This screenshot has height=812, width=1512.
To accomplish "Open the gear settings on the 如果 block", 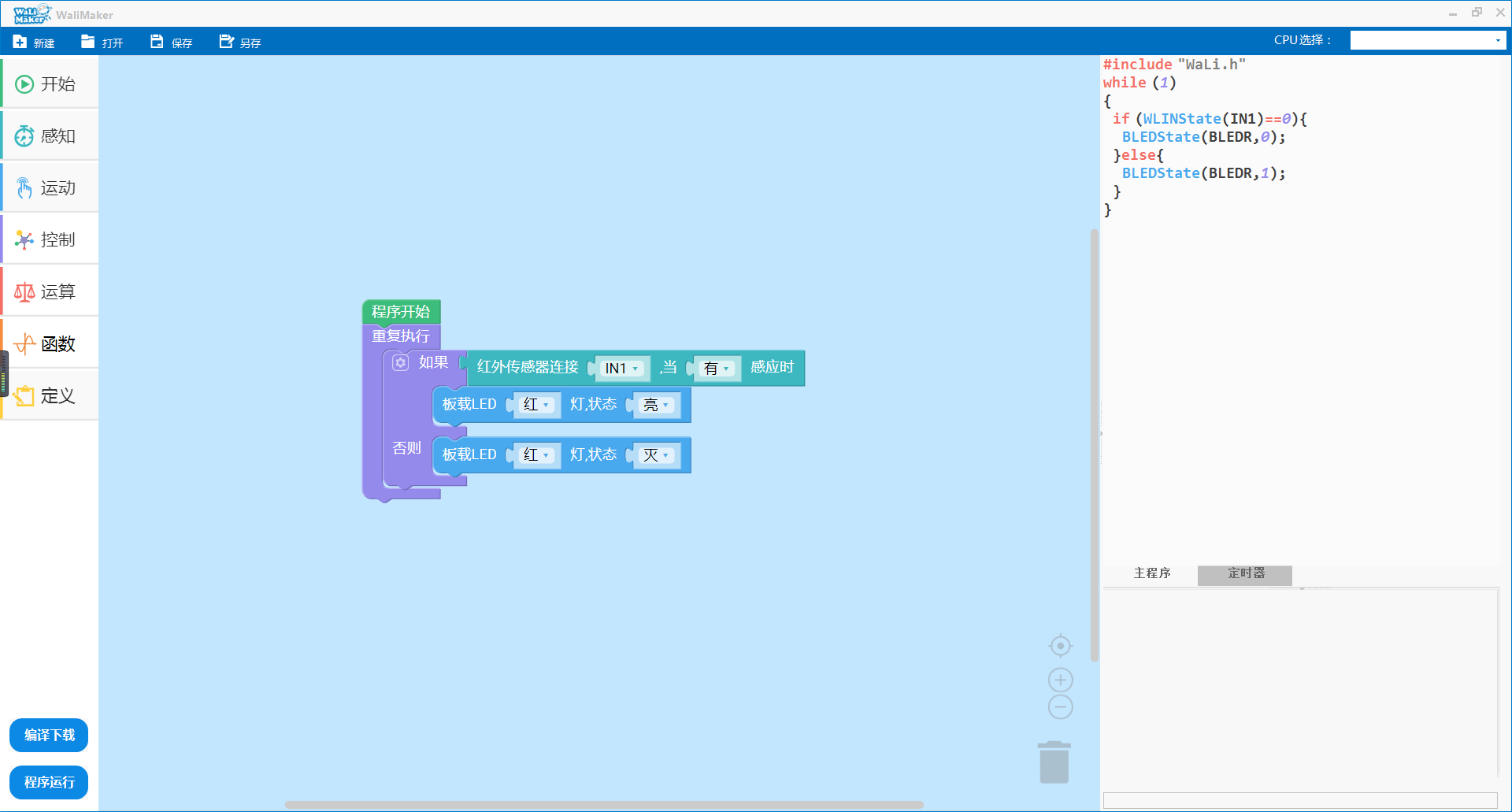I will pos(401,362).
